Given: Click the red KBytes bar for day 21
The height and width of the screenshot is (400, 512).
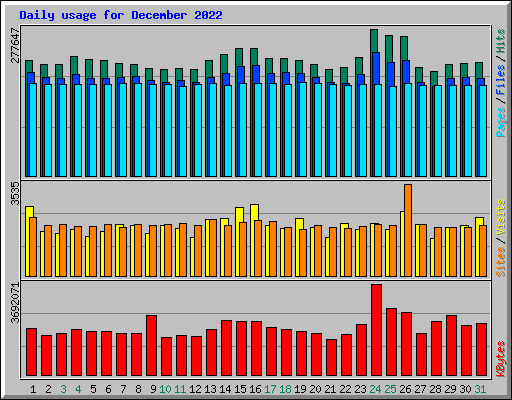Looking at the screenshot, I should tap(332, 358).
